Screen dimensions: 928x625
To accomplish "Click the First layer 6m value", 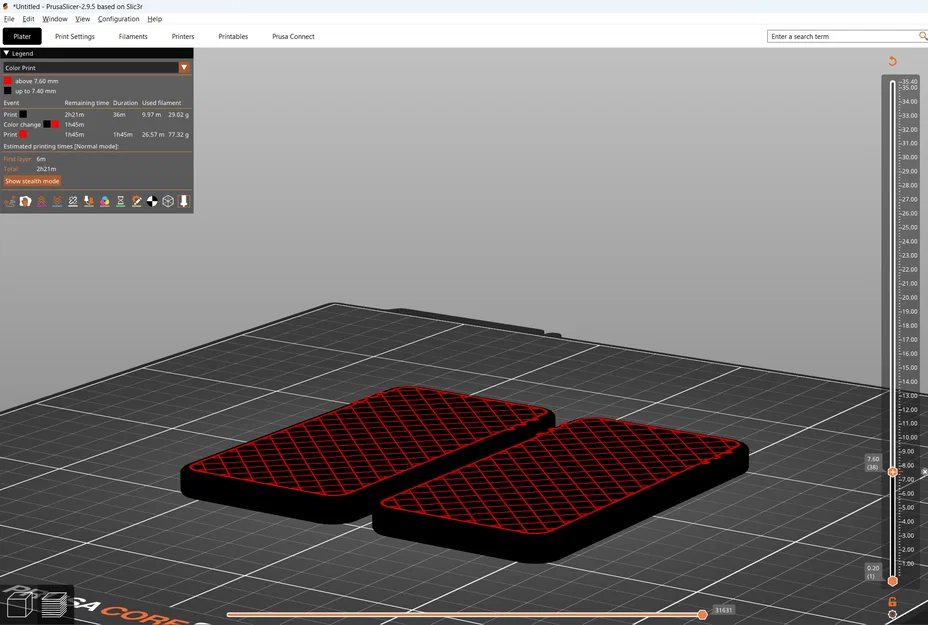I will coord(41,159).
